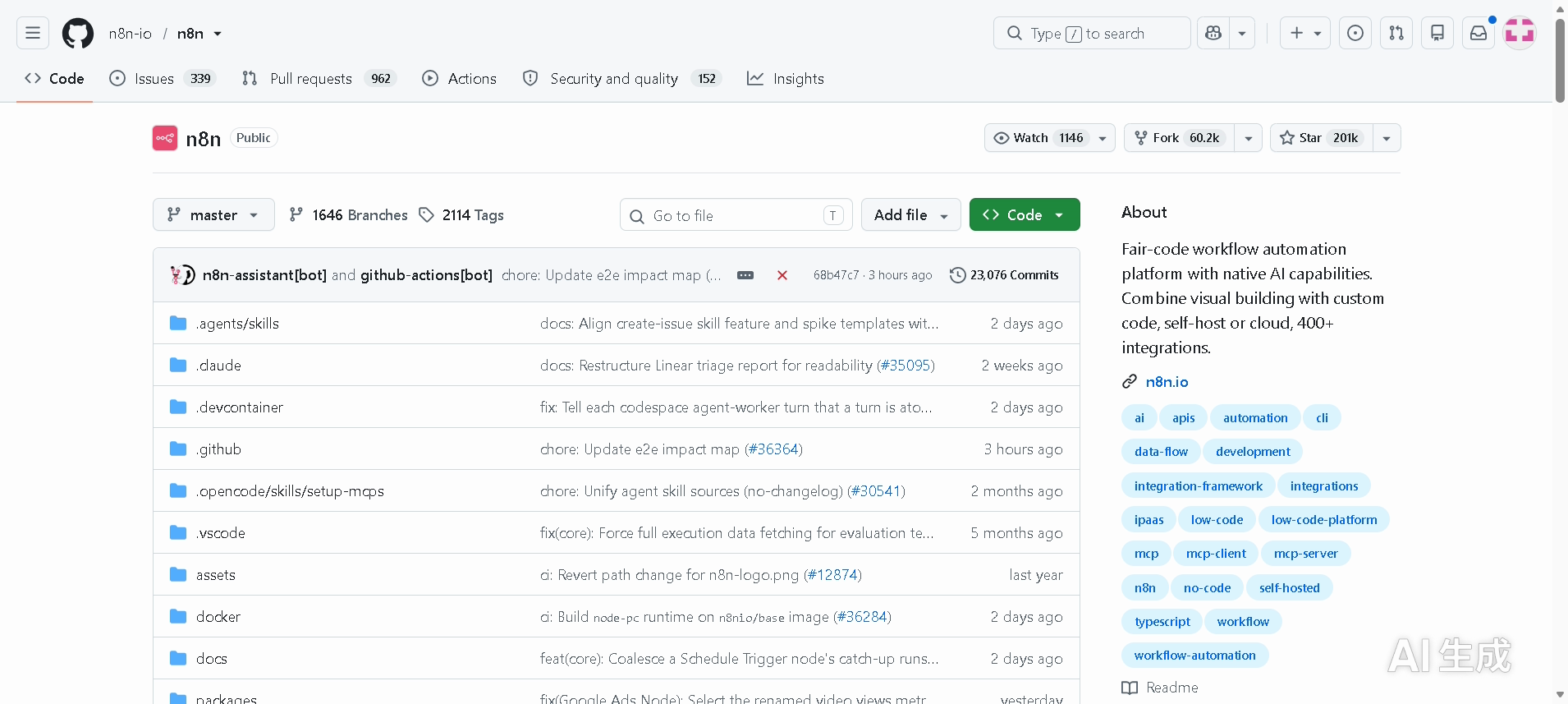
Task: Switch to the Insights tab
Action: point(786,79)
